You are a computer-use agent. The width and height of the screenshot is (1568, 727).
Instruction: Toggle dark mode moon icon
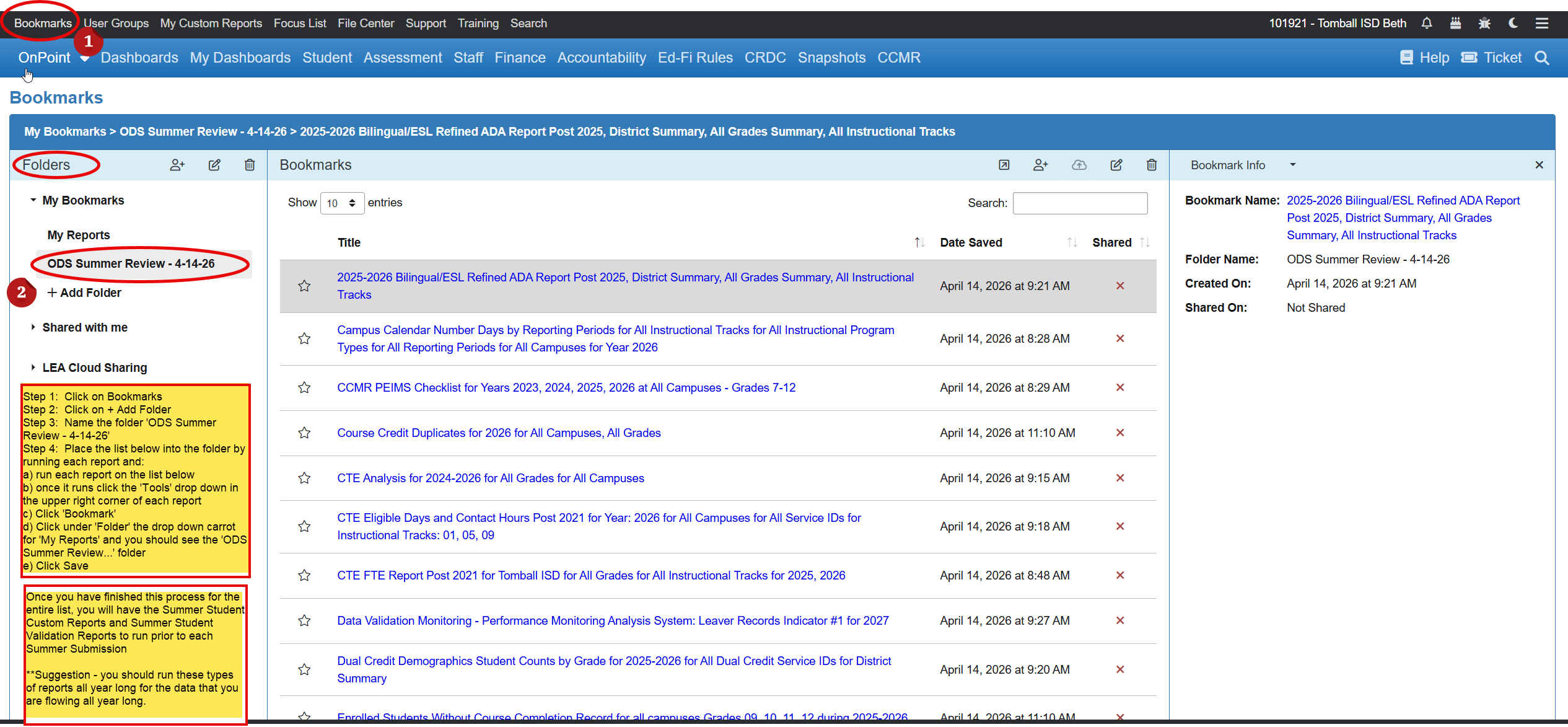[1513, 24]
